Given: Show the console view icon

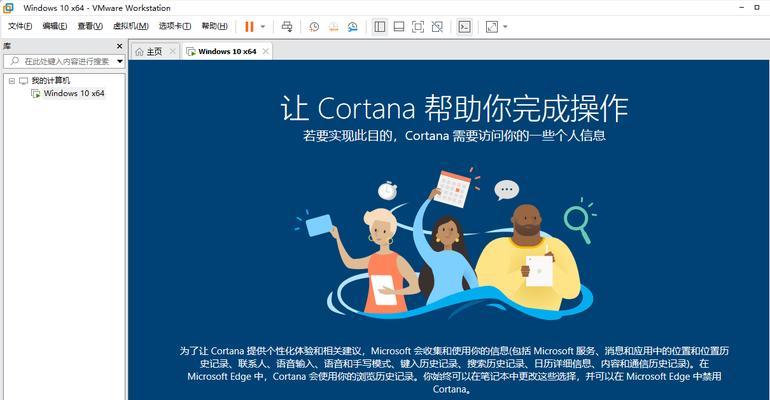Looking at the screenshot, I should click(x=464, y=27).
